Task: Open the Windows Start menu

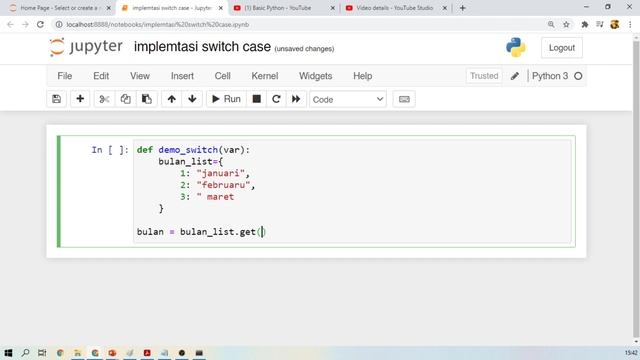Action: tap(8, 353)
